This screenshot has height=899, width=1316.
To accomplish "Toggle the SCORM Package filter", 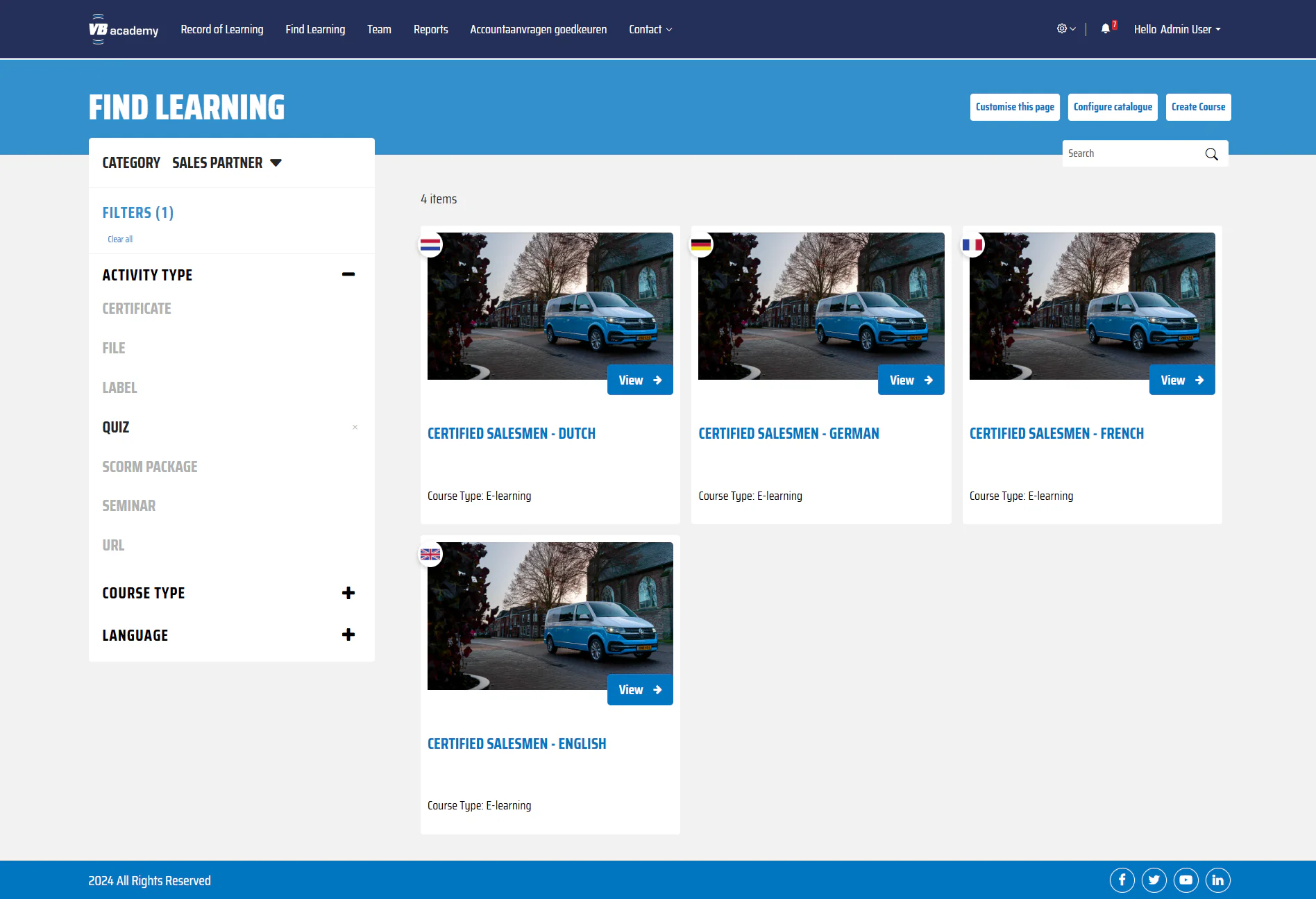I will tap(150, 467).
